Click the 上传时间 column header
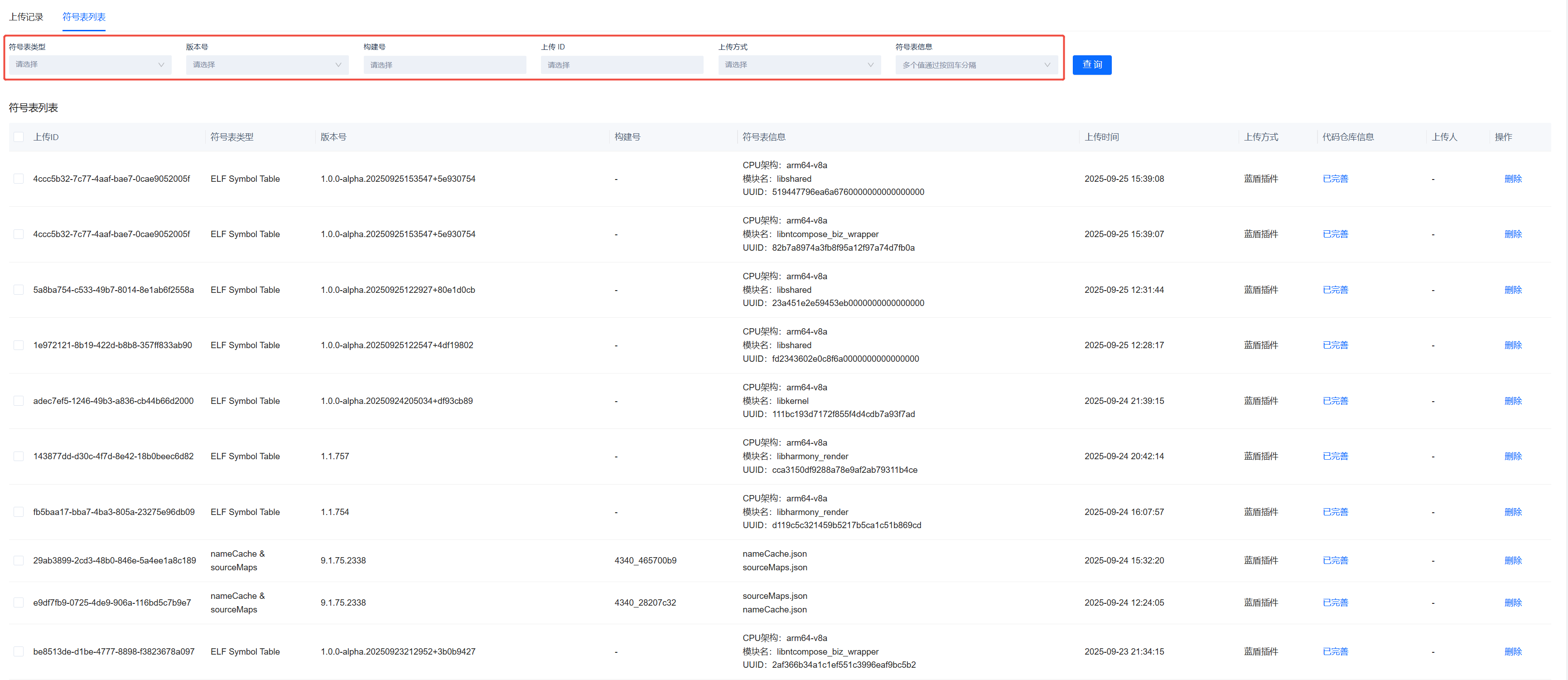This screenshot has height=680, width=1568. coord(1101,137)
